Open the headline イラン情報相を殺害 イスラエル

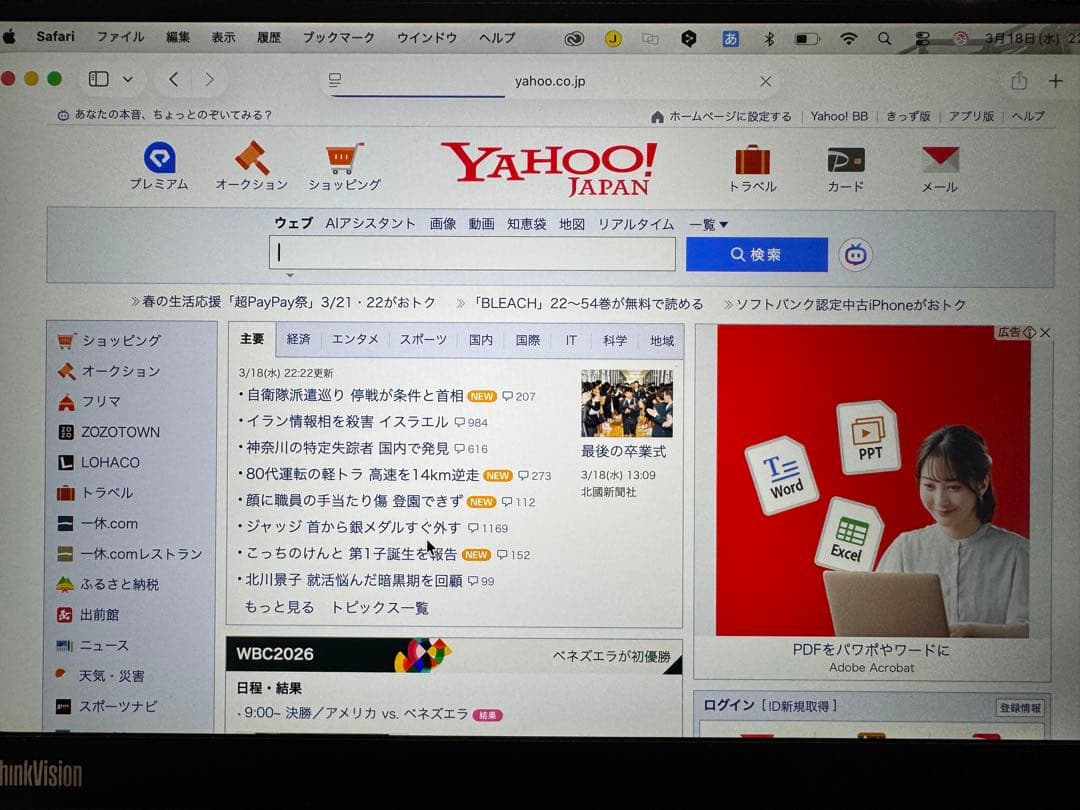347,422
